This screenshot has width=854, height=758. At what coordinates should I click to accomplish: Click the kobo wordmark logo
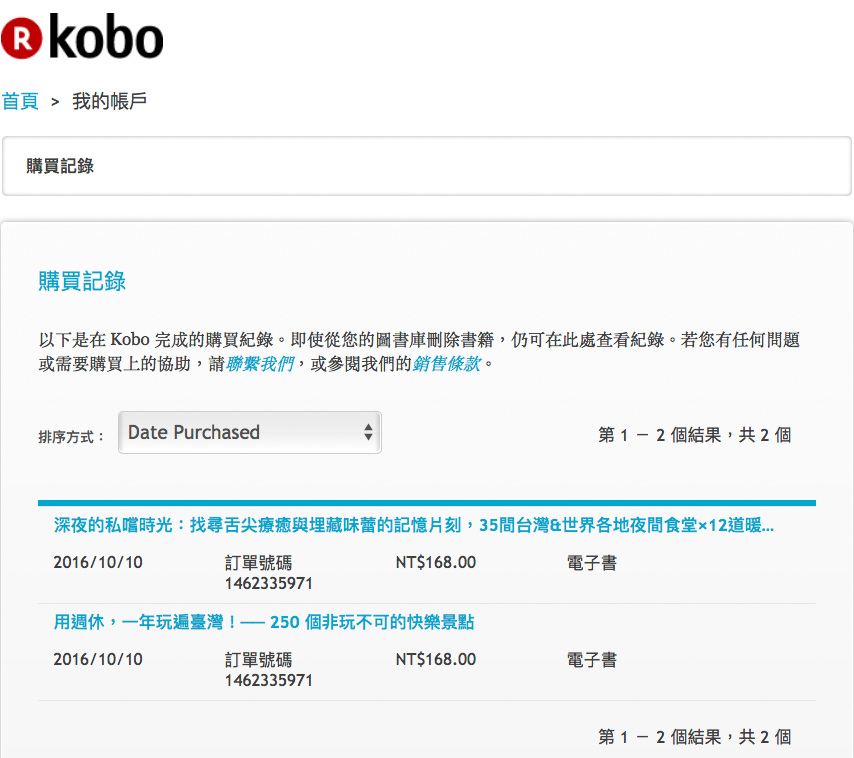click(105, 38)
